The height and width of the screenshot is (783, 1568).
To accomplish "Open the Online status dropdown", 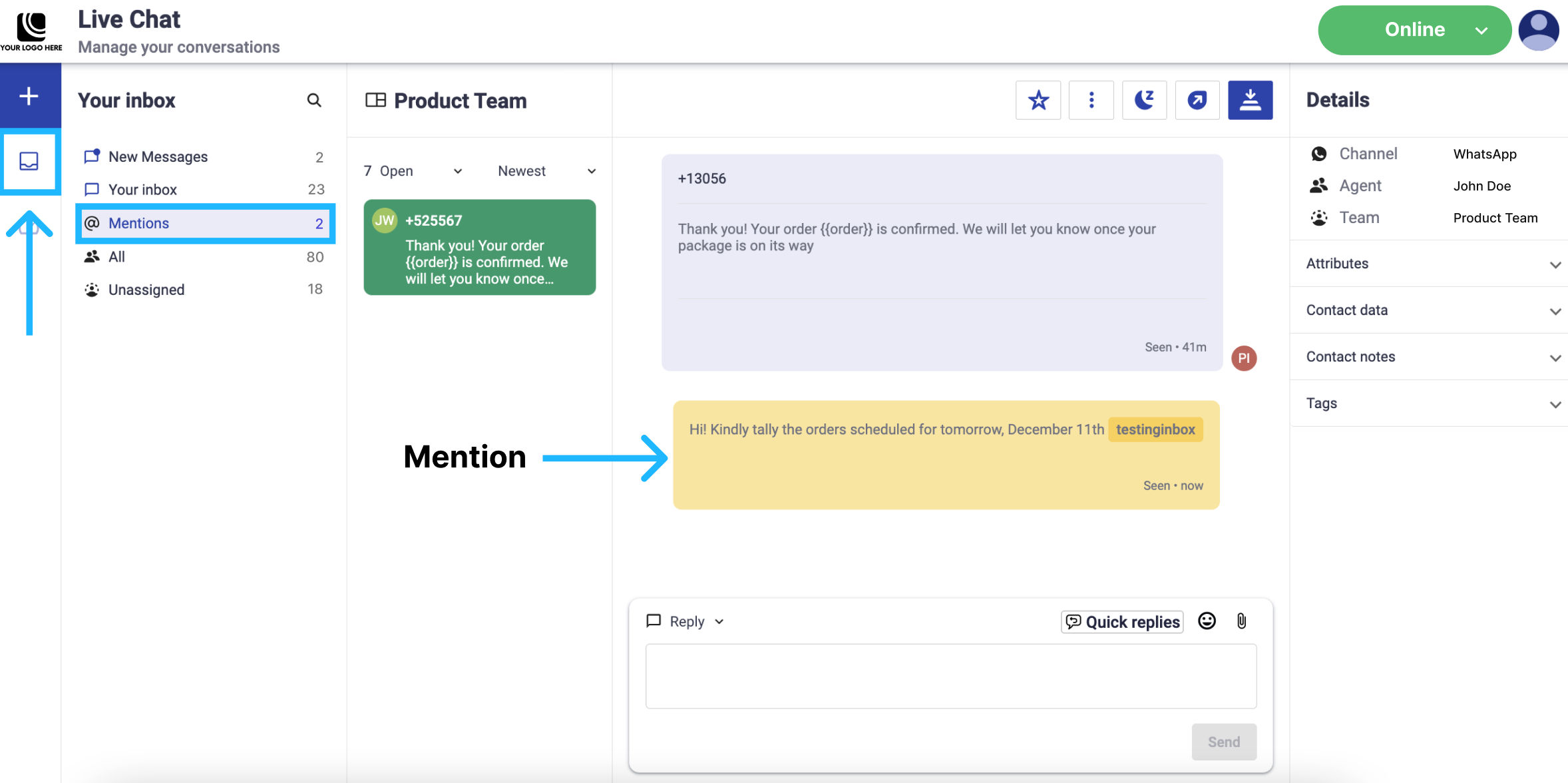I will (x=1414, y=30).
